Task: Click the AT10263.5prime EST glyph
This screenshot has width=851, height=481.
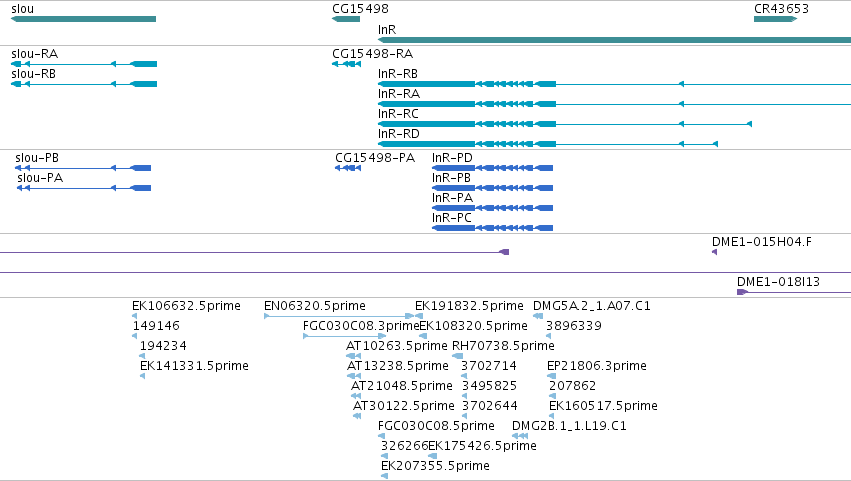Action: (353, 356)
